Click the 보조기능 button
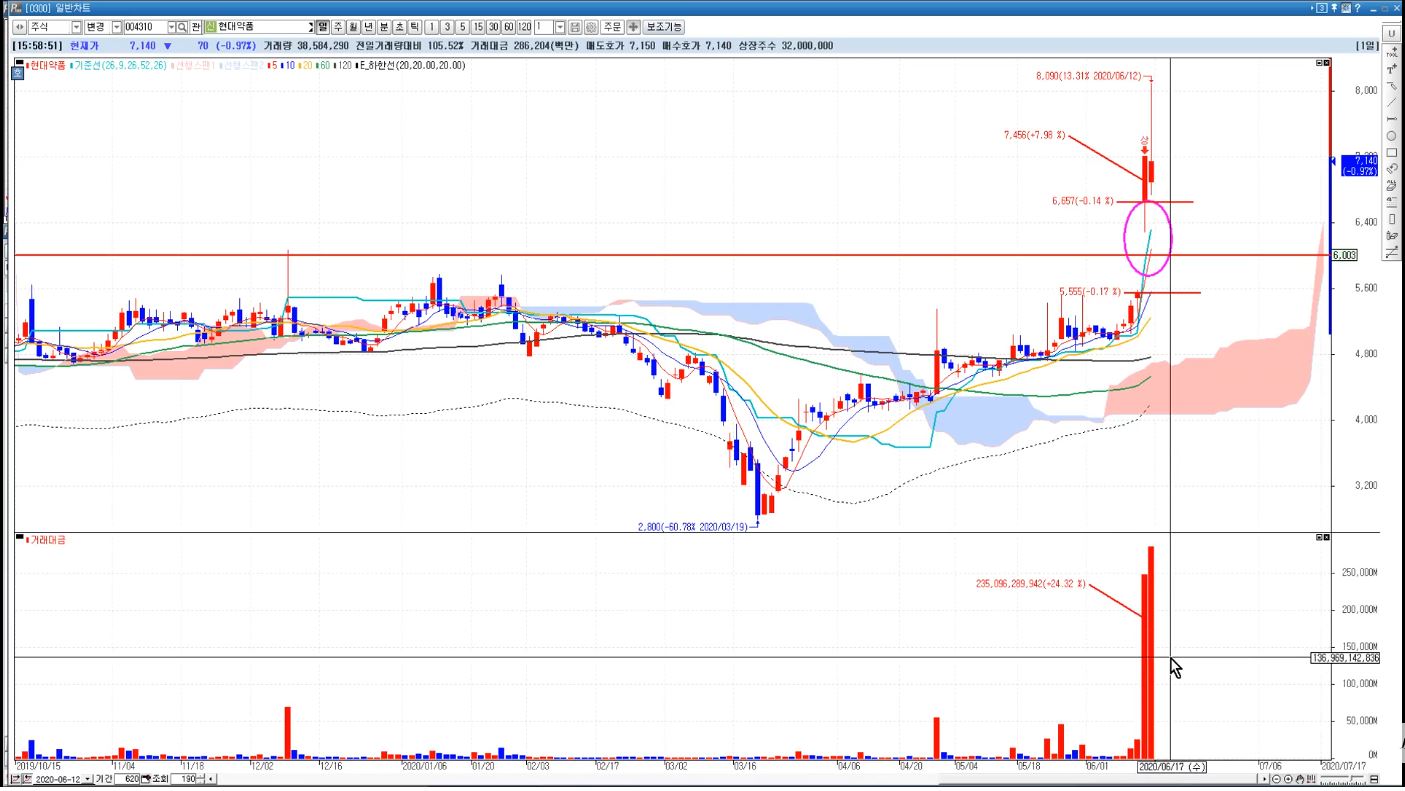This screenshot has height=791, width=1405. (x=665, y=26)
